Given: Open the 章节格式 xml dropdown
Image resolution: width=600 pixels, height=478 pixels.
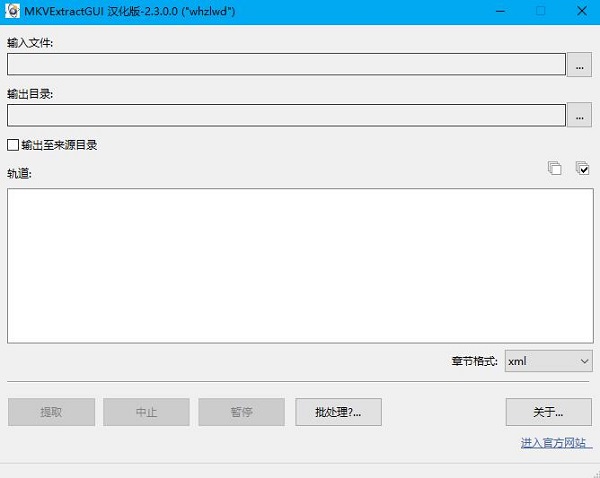Looking at the screenshot, I should point(548,361).
